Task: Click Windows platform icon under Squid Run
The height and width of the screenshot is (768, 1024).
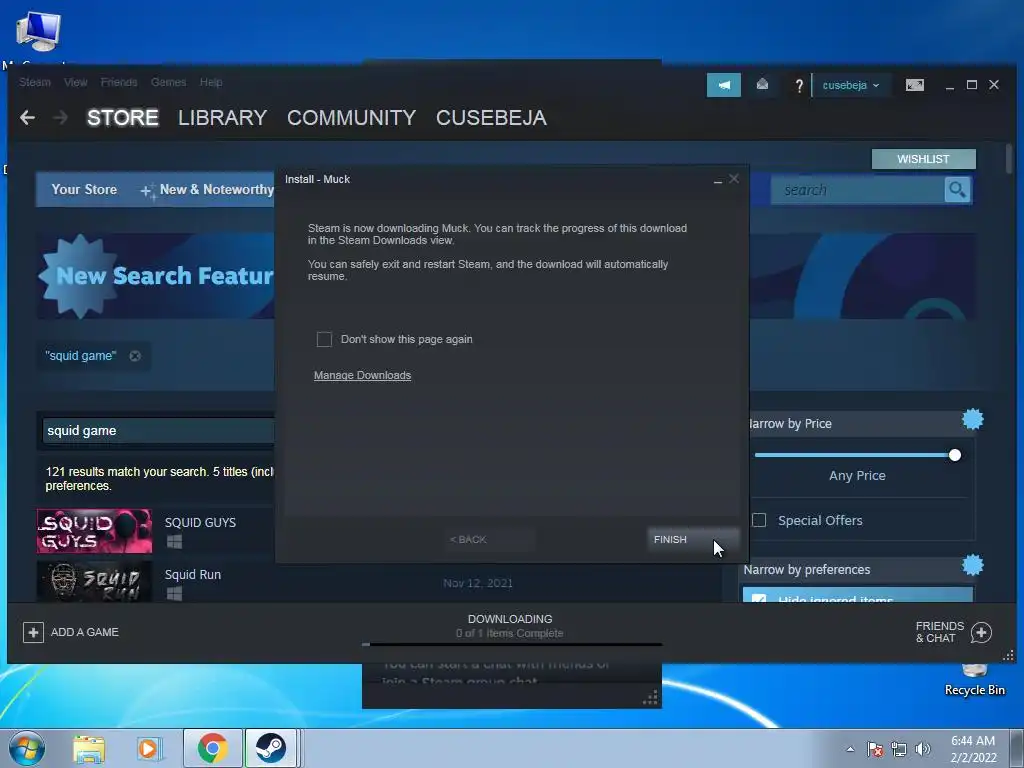Action: (x=174, y=593)
